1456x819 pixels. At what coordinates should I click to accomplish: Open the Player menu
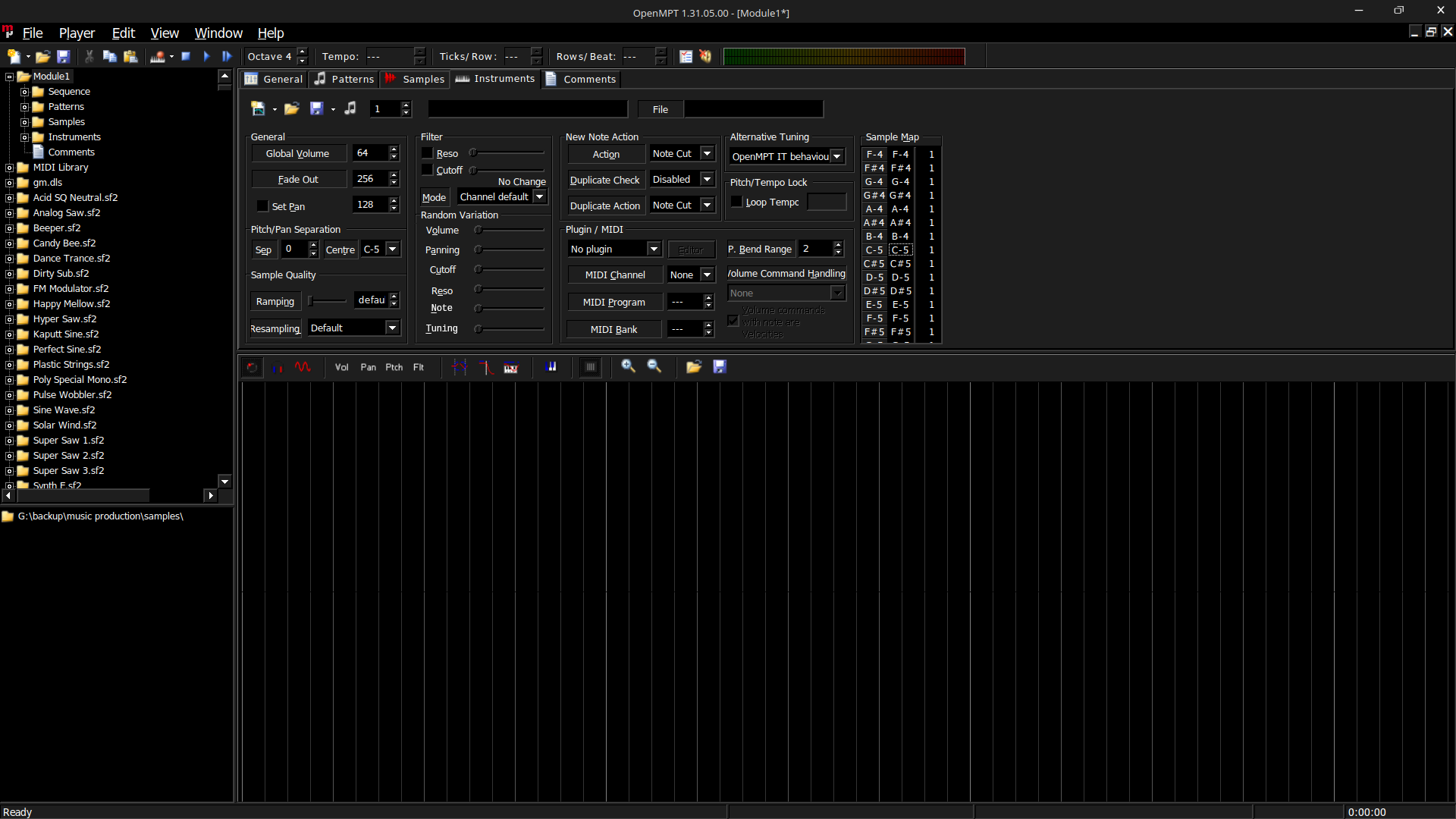[77, 33]
